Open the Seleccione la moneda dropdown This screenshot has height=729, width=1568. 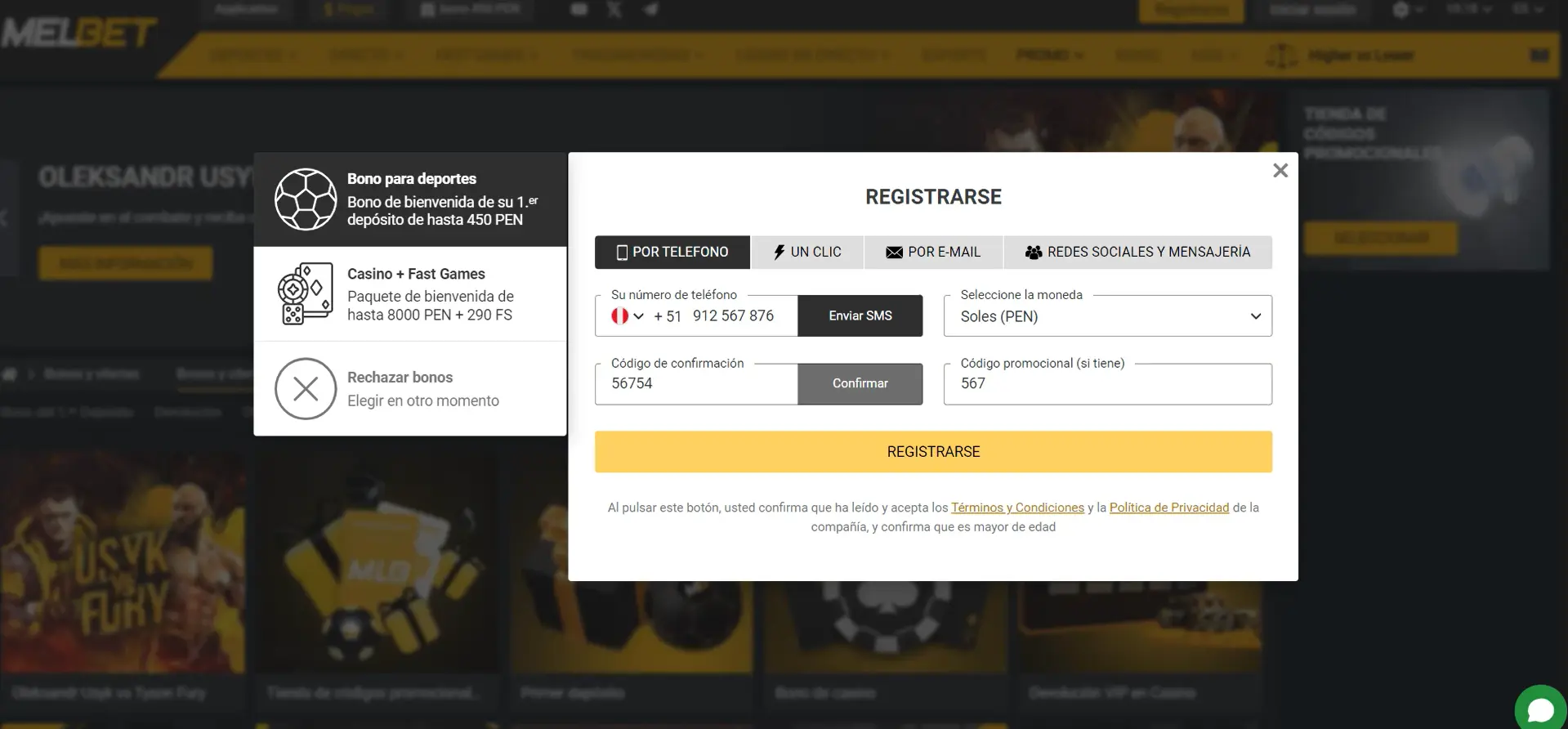[x=1108, y=315]
